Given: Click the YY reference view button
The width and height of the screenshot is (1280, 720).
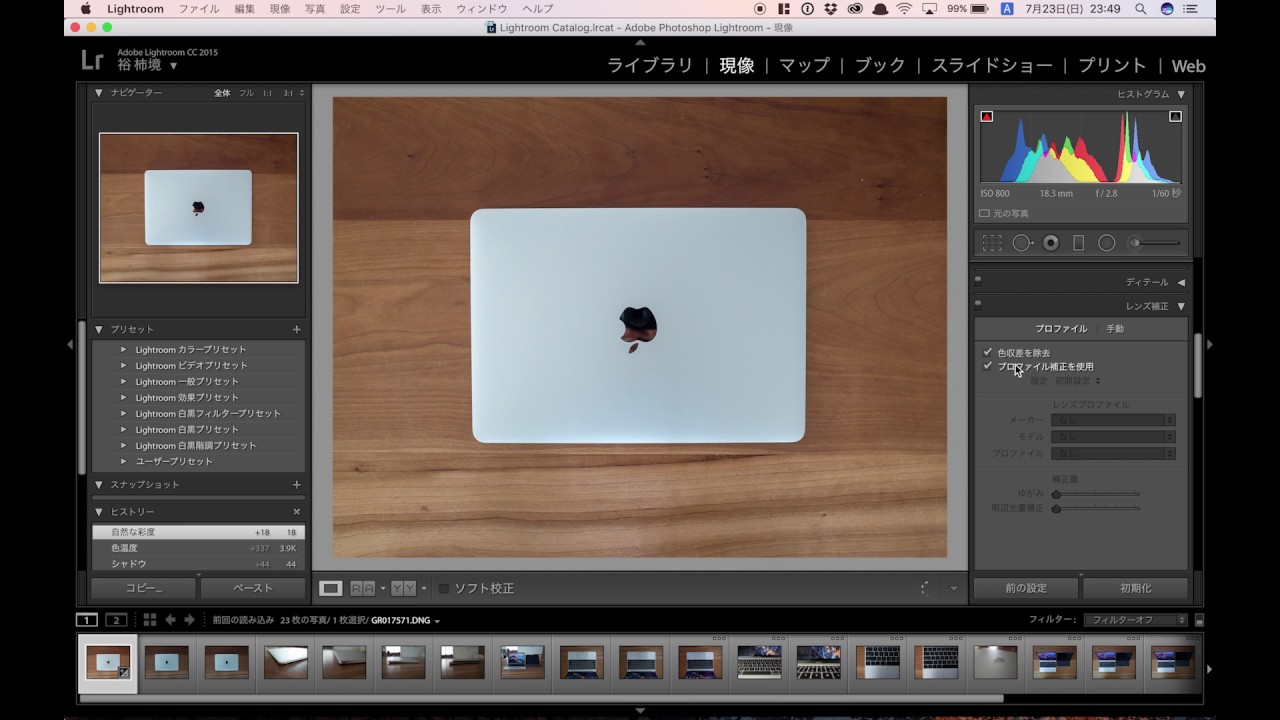Looking at the screenshot, I should point(404,588).
